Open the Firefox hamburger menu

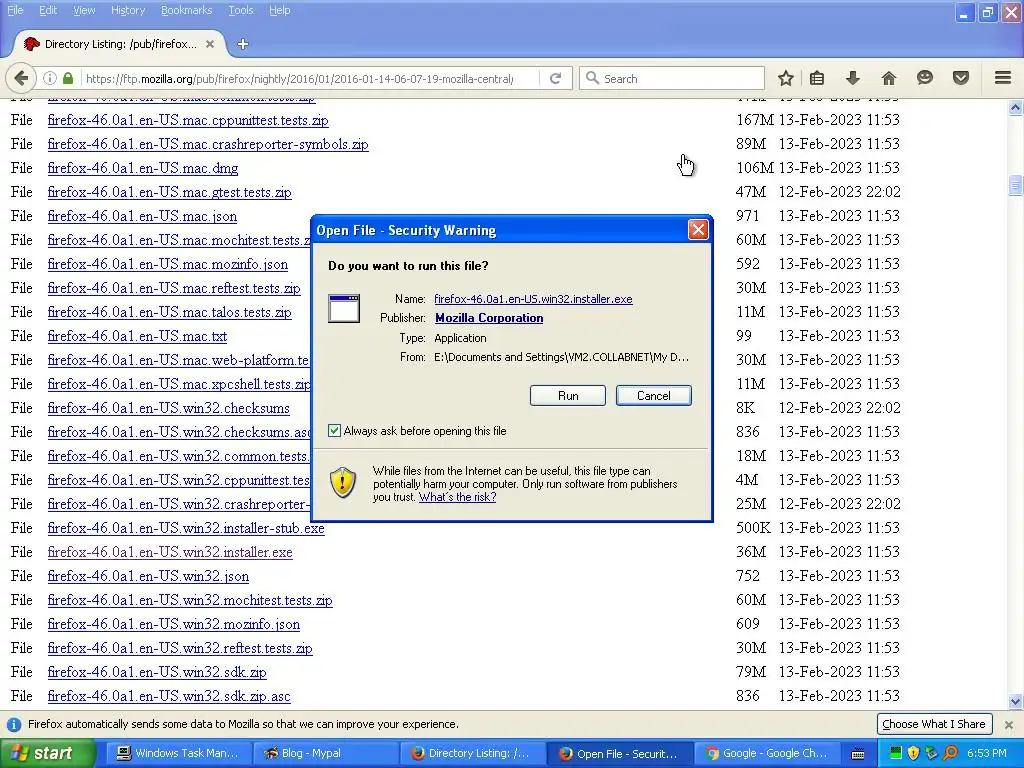pyautogui.click(x=1003, y=78)
